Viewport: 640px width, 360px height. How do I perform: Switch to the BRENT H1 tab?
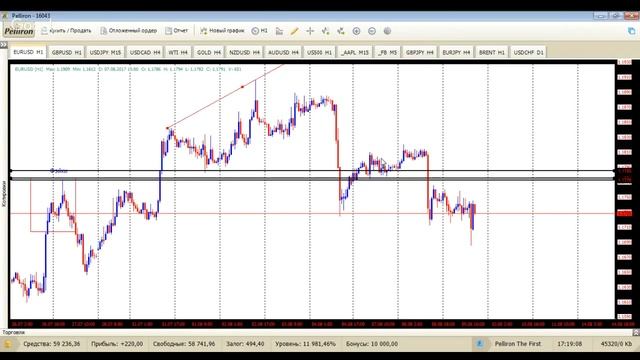click(491, 53)
